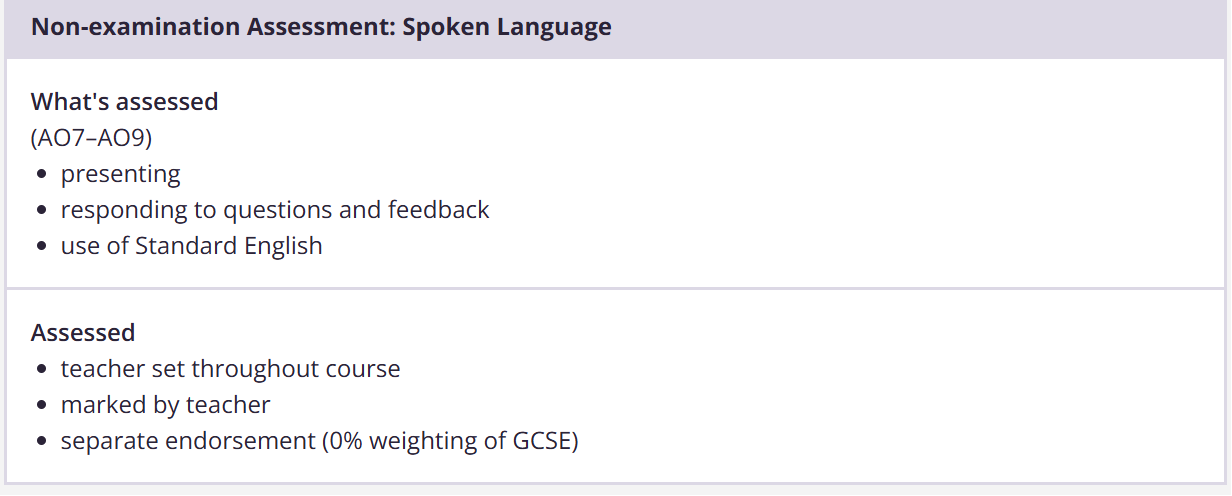Screen dimensions: 1232x496
Task: Select the What's assessed heading
Action: point(124,101)
